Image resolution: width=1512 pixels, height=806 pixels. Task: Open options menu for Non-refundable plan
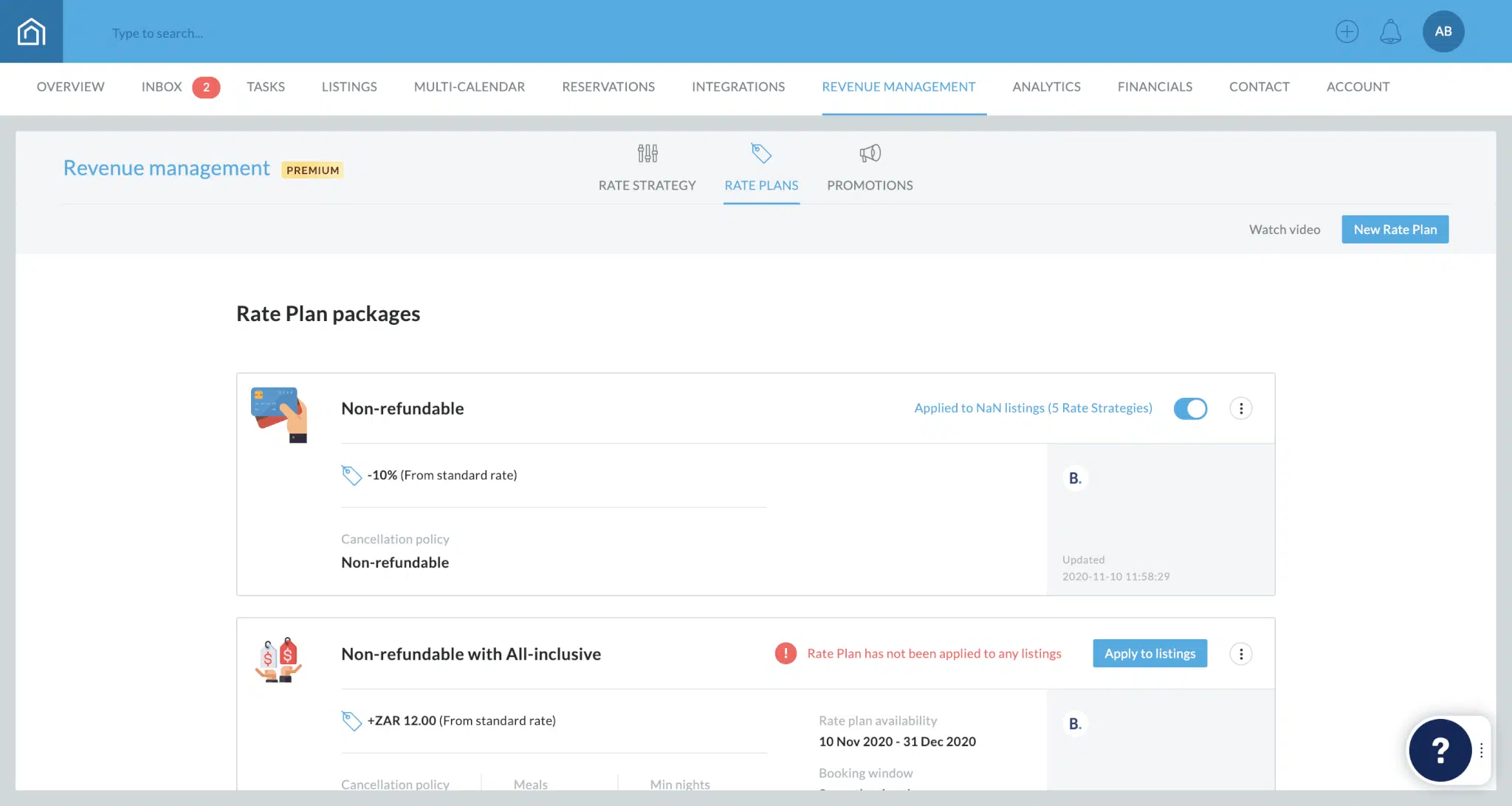click(x=1241, y=408)
